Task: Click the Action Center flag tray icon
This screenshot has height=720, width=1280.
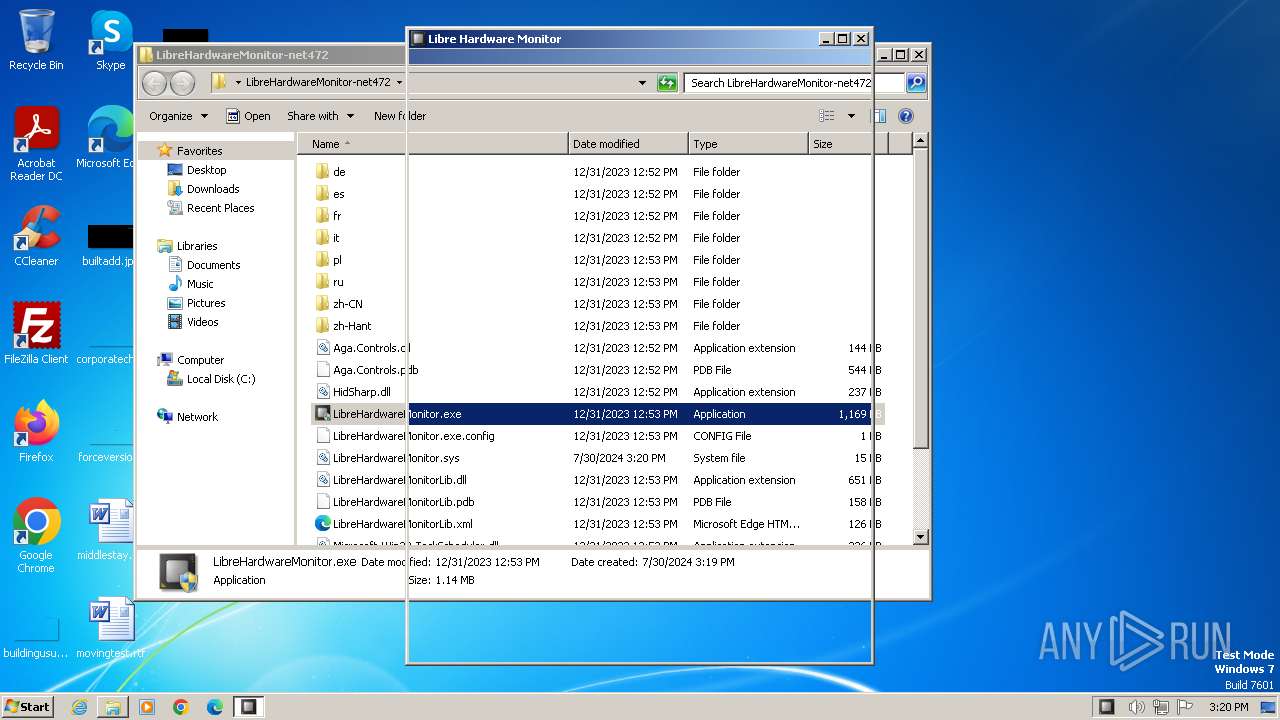Action: pos(1185,707)
